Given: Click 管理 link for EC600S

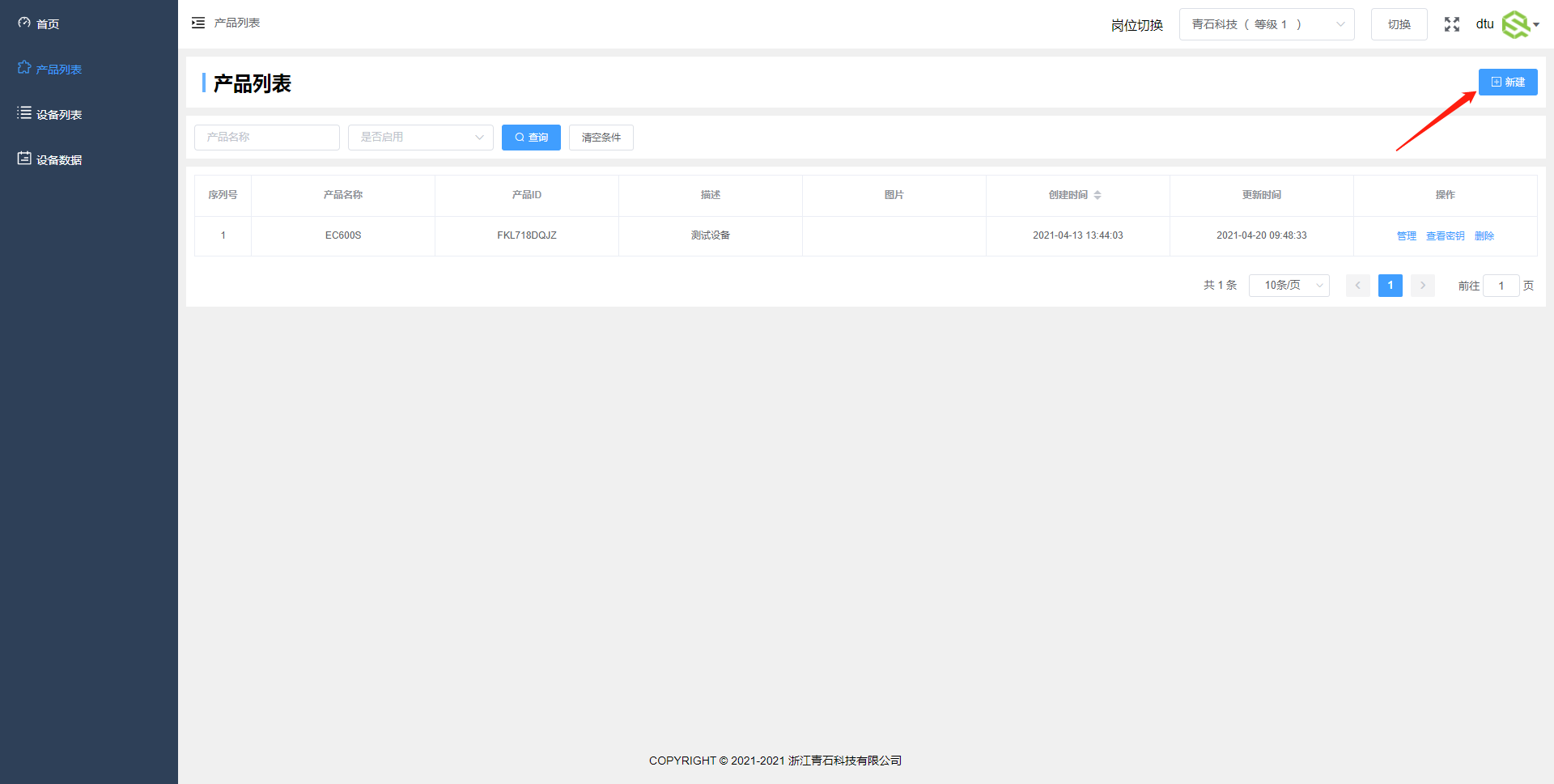Looking at the screenshot, I should 1406,236.
